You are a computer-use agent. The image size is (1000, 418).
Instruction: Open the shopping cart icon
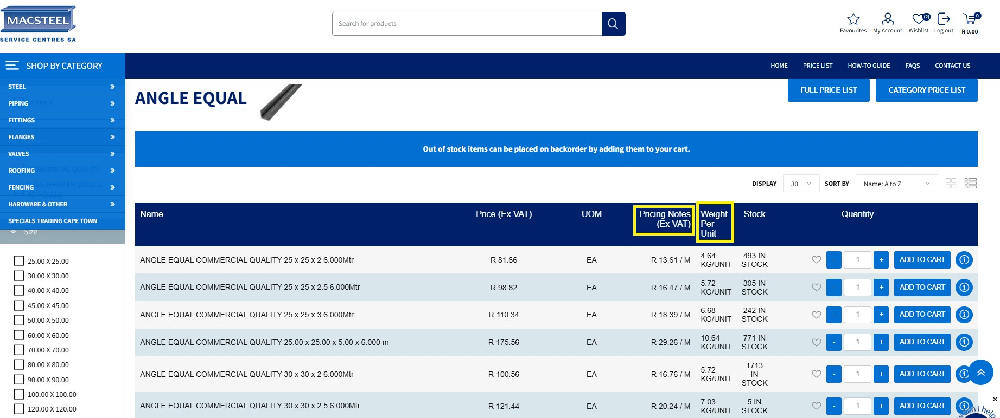click(x=969, y=19)
